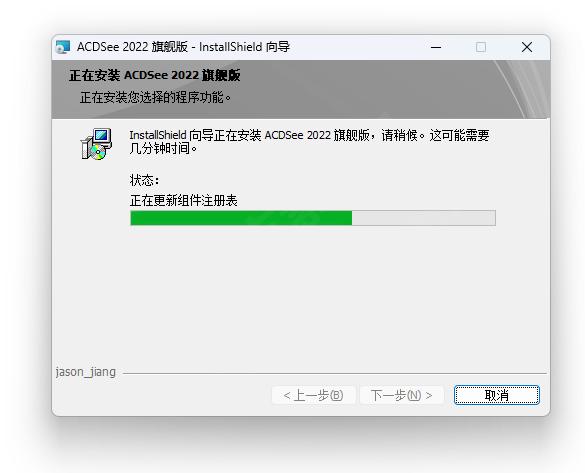Click the installer computer-and-disc icon

pos(96,144)
